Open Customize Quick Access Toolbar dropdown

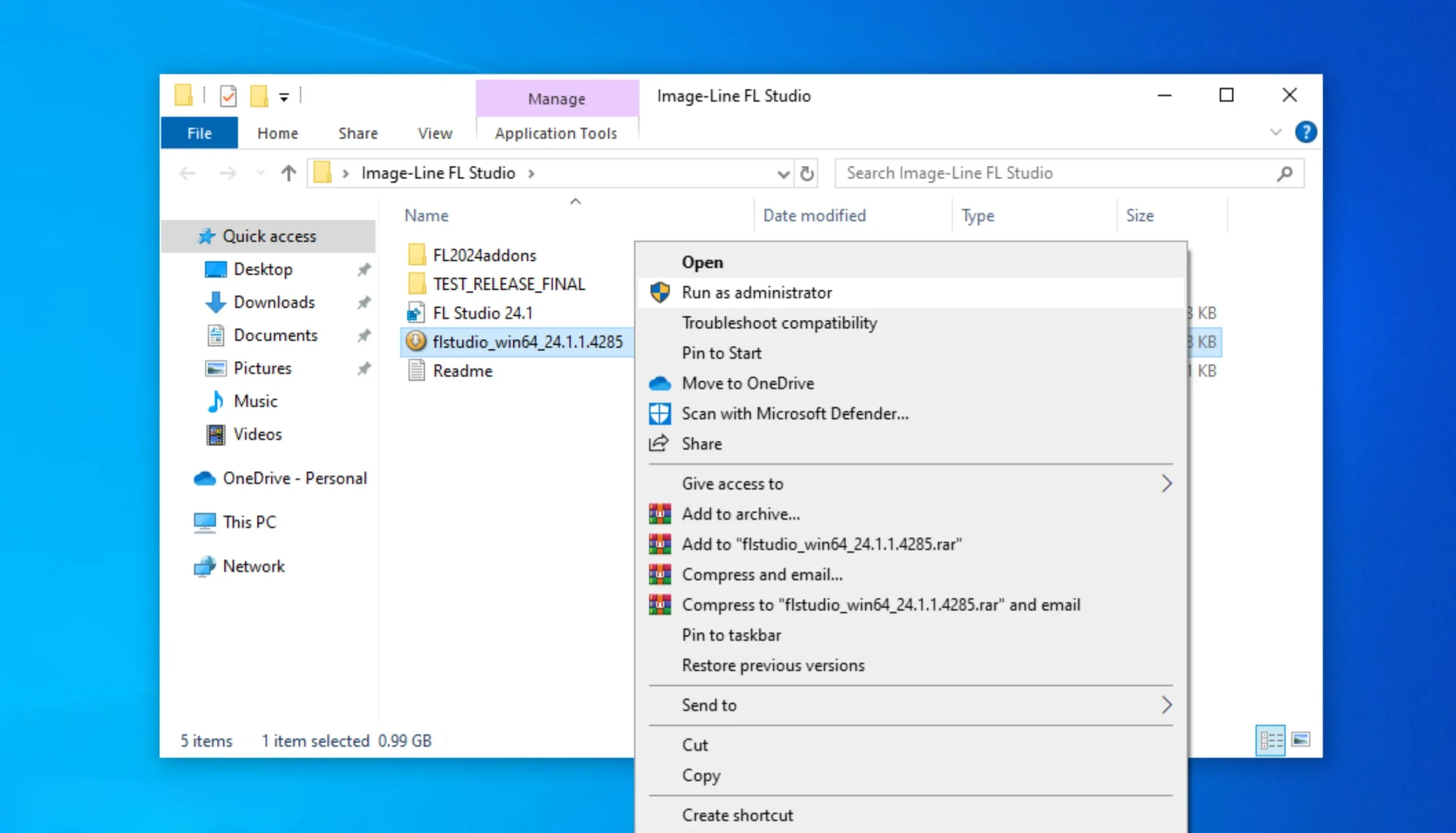(284, 97)
